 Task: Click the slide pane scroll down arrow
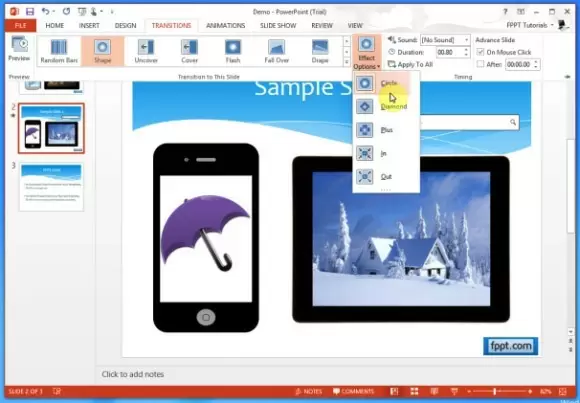click(571, 332)
